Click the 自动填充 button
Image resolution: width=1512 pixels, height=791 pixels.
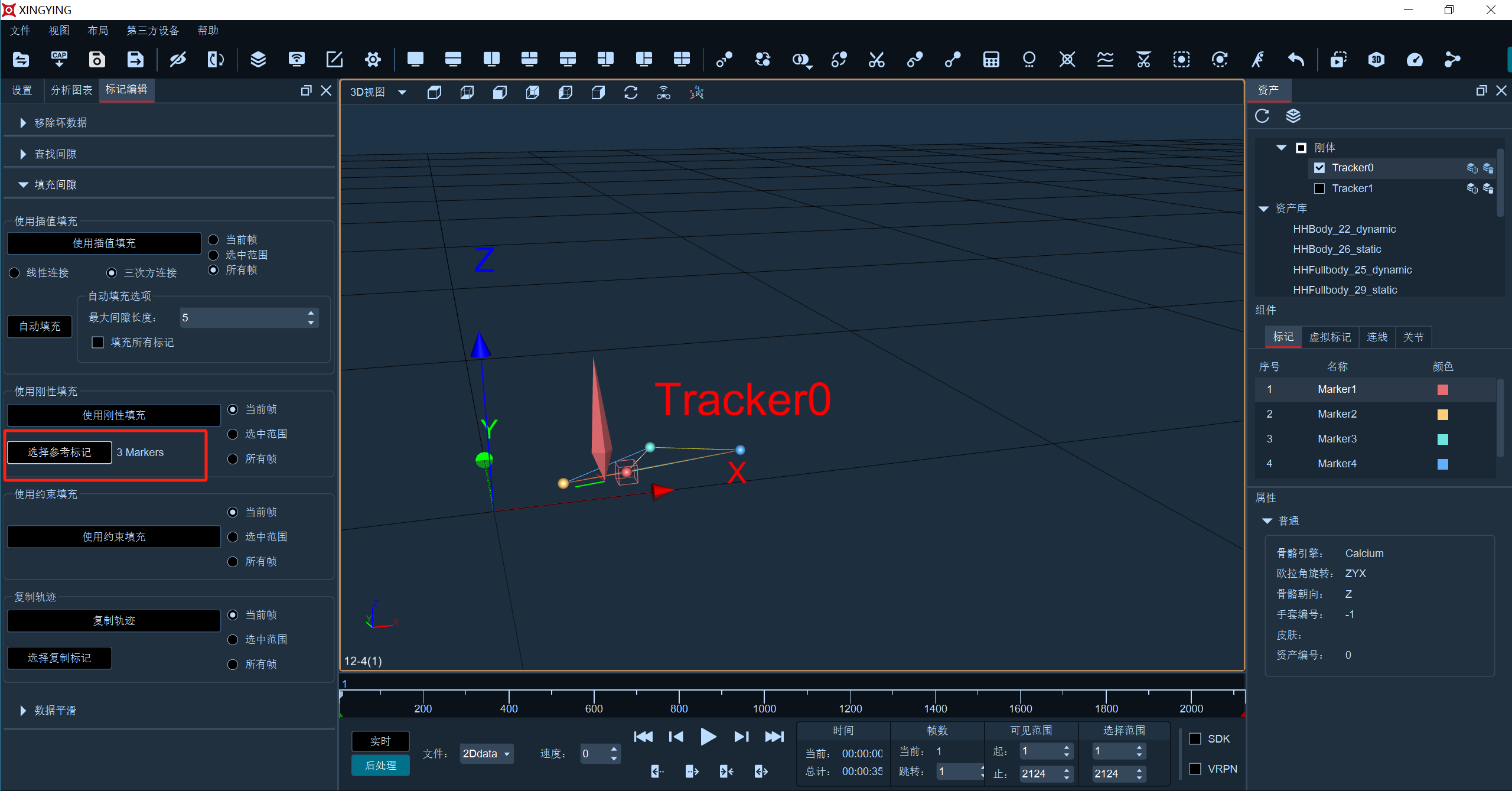[x=40, y=327]
